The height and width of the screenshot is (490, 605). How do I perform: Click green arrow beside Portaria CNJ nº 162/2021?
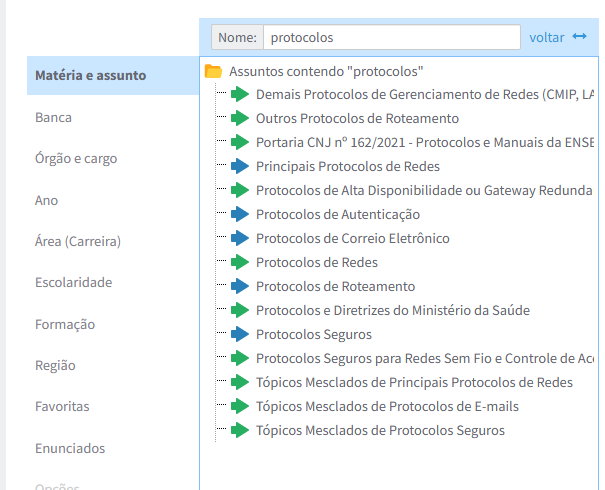pyautogui.click(x=240, y=142)
